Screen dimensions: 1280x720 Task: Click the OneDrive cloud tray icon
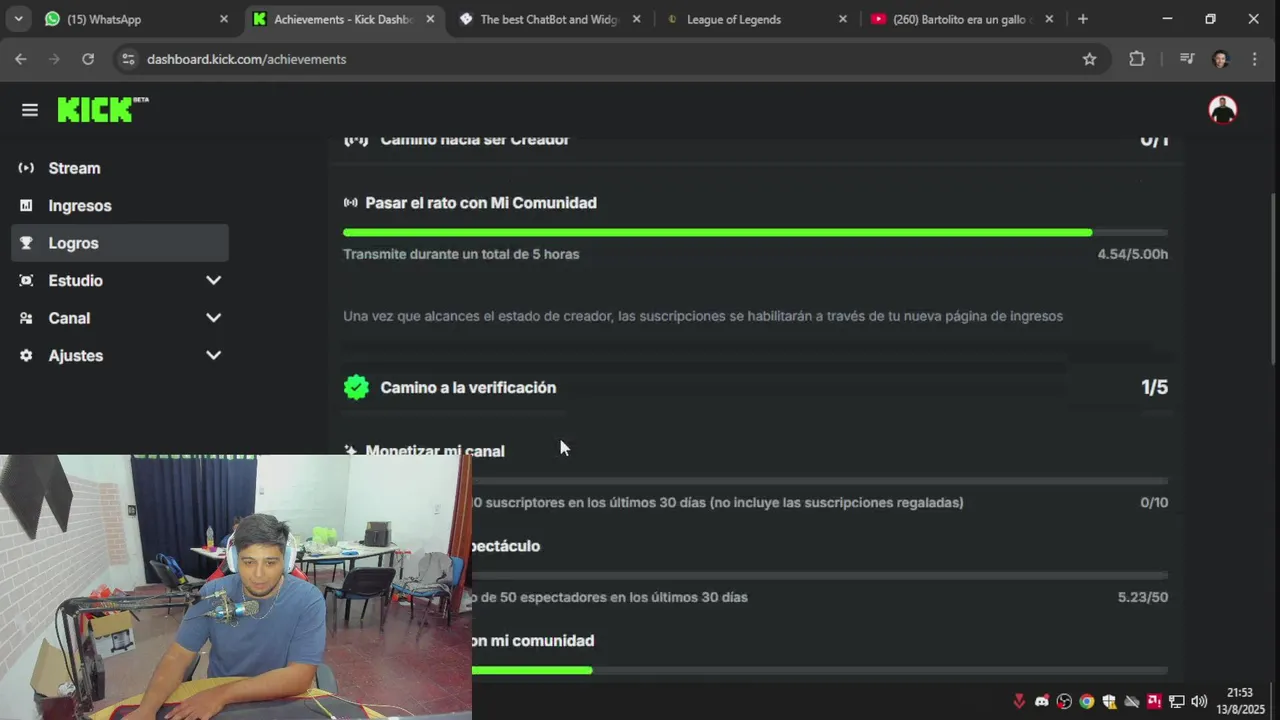click(1132, 701)
